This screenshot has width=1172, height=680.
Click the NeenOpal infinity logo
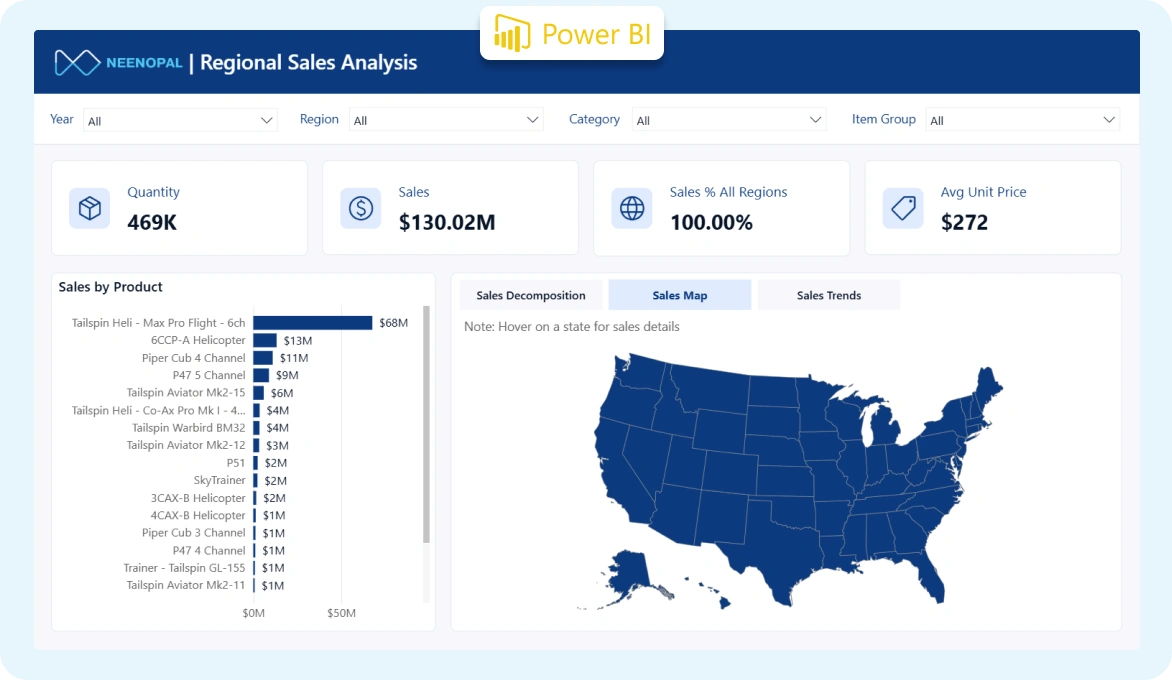(x=77, y=63)
